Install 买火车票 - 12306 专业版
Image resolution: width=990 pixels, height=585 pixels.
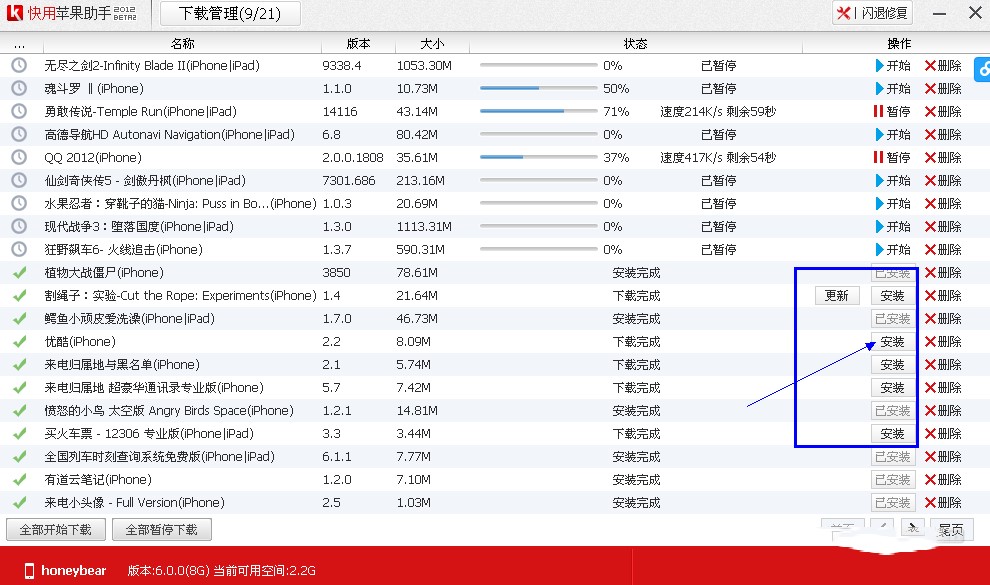(x=892, y=434)
